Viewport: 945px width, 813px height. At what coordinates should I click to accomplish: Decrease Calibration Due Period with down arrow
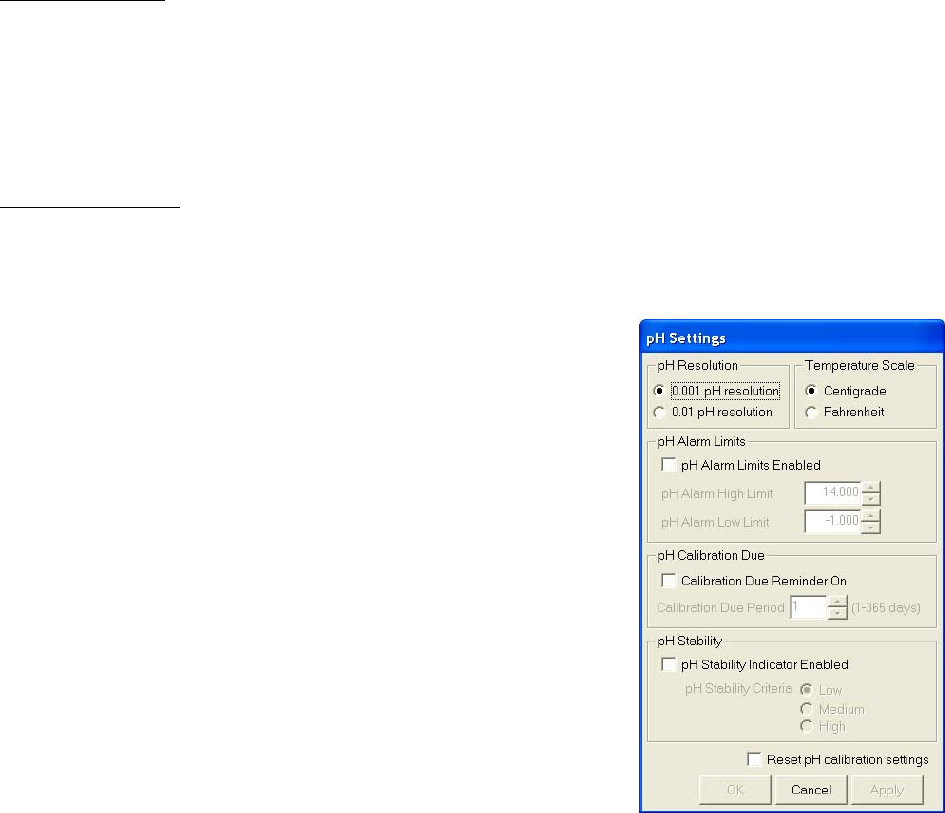coord(838,614)
